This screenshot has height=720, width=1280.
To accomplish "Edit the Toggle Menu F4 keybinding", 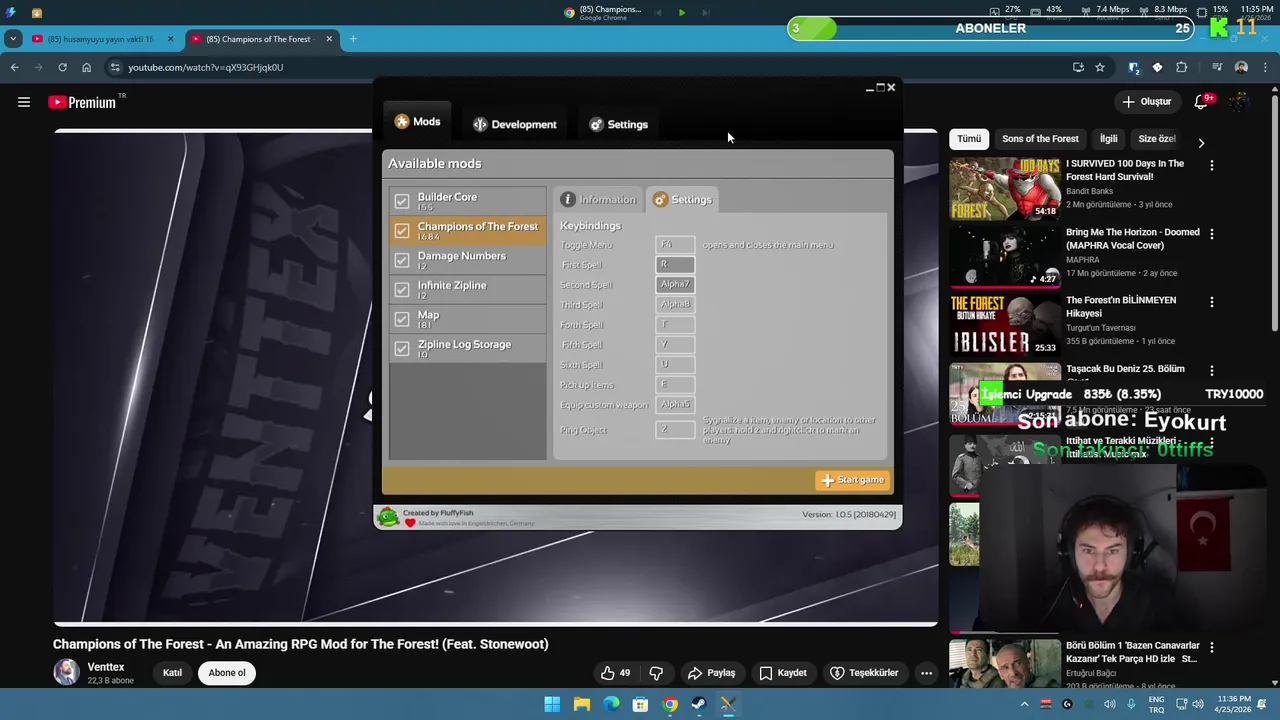I will pos(675,244).
